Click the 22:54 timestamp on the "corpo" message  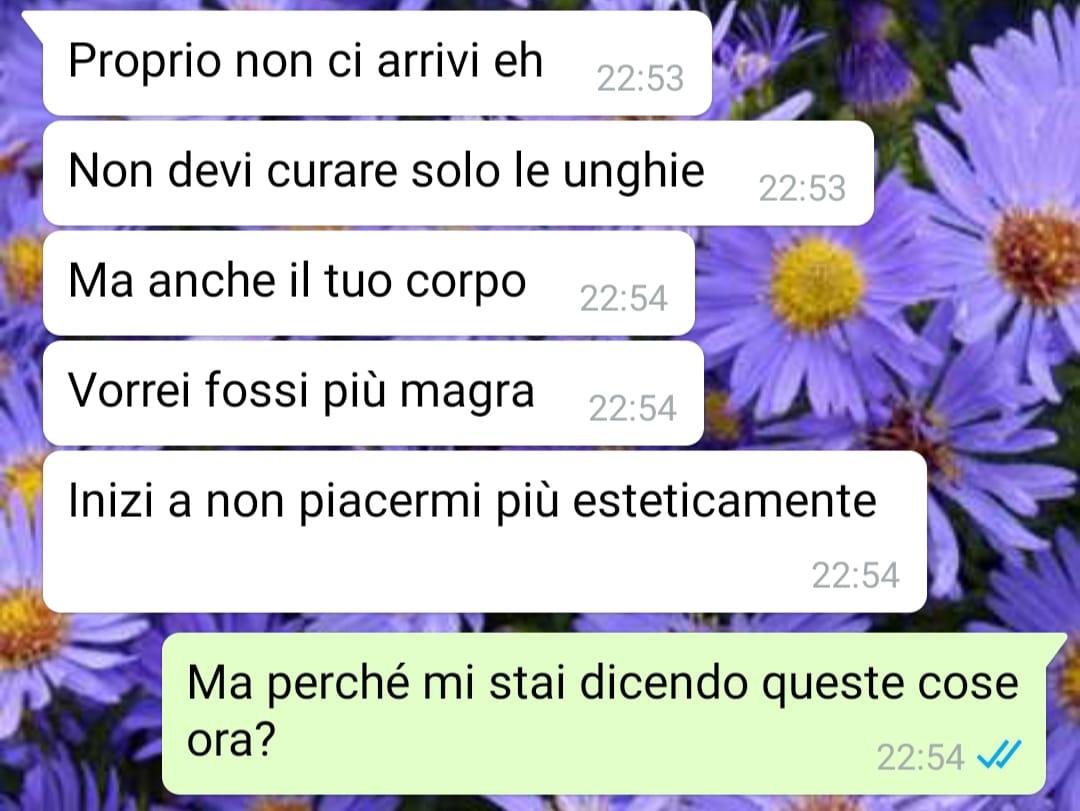tap(623, 298)
